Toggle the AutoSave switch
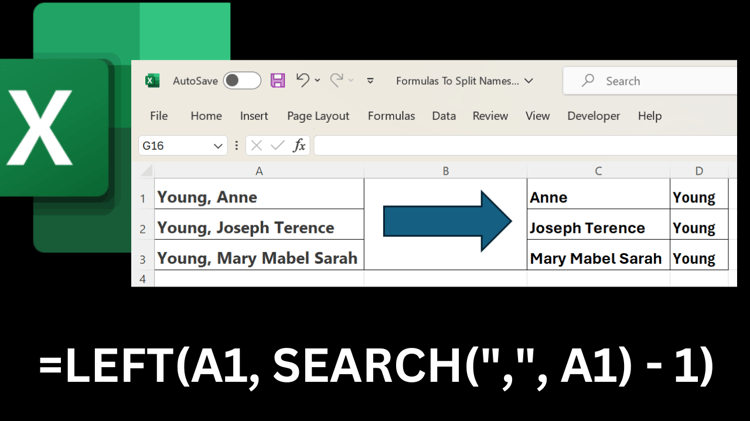Screen dimensions: 750x421 coord(242,80)
